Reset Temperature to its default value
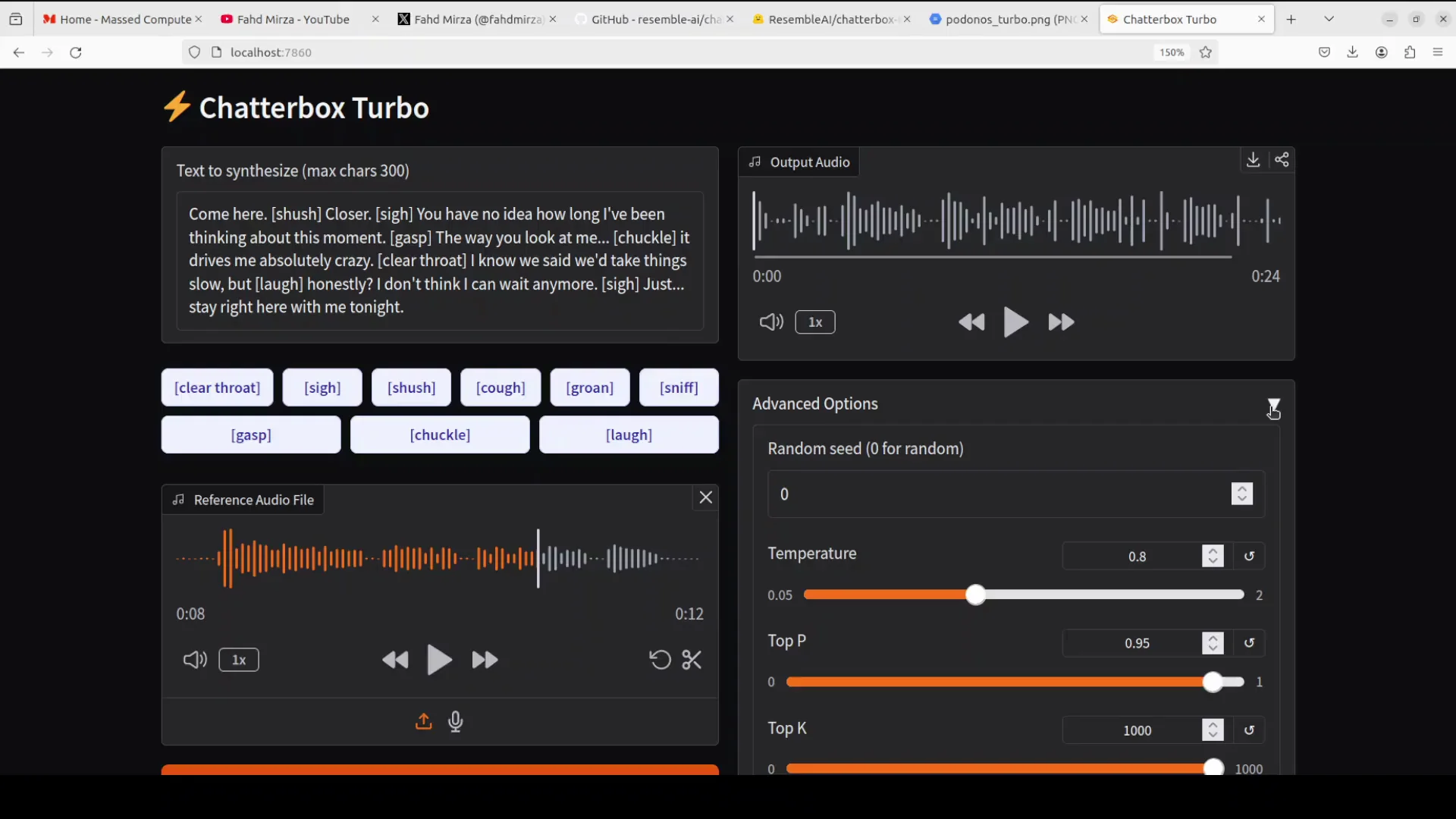The width and height of the screenshot is (1456, 819). 1250,556
